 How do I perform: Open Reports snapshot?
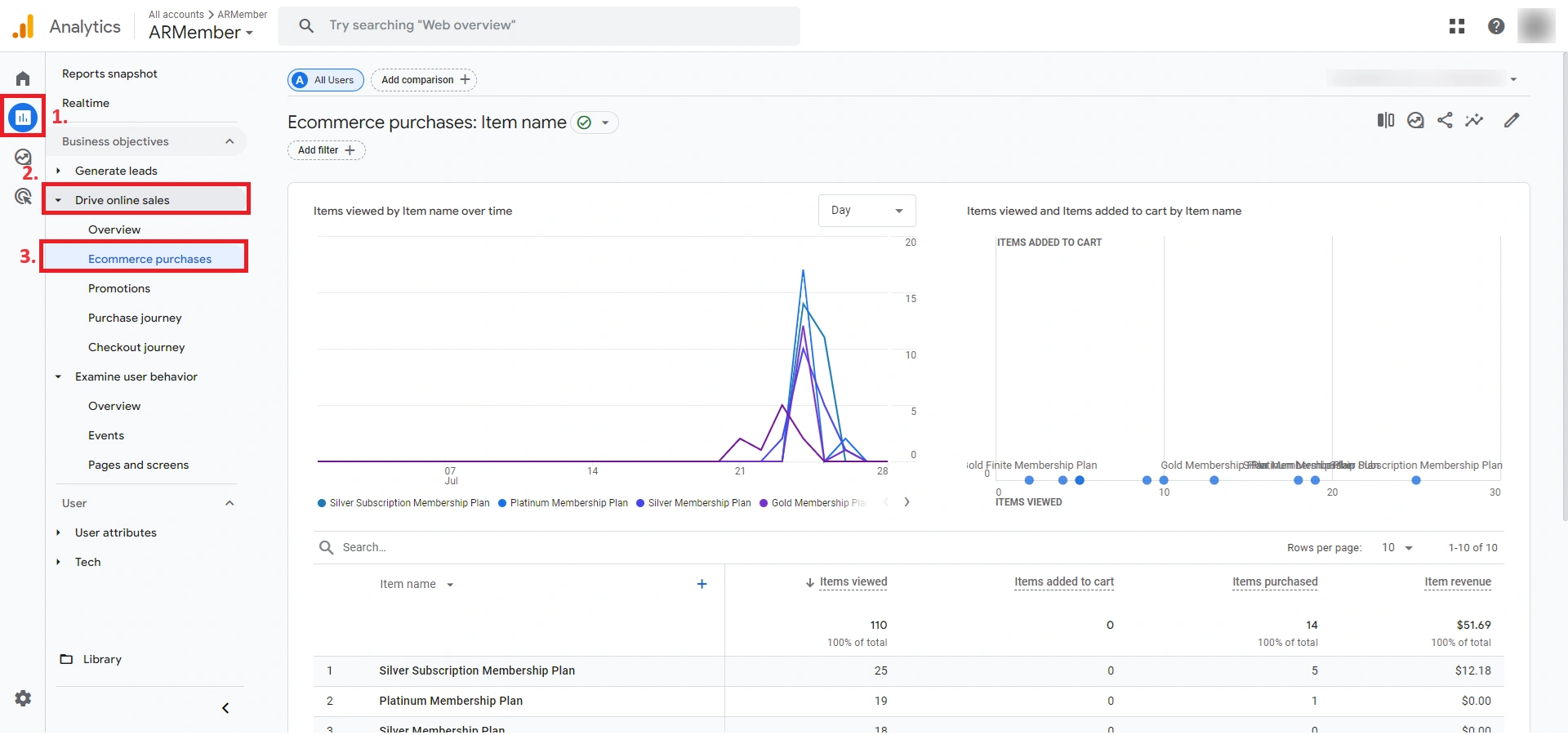tap(109, 73)
